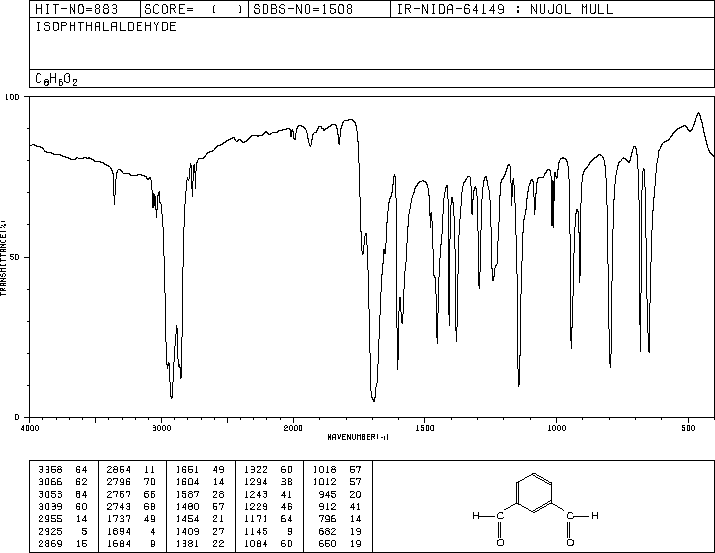Click the 3000 wavenumber axis label
715x553 pixels.
(161, 428)
